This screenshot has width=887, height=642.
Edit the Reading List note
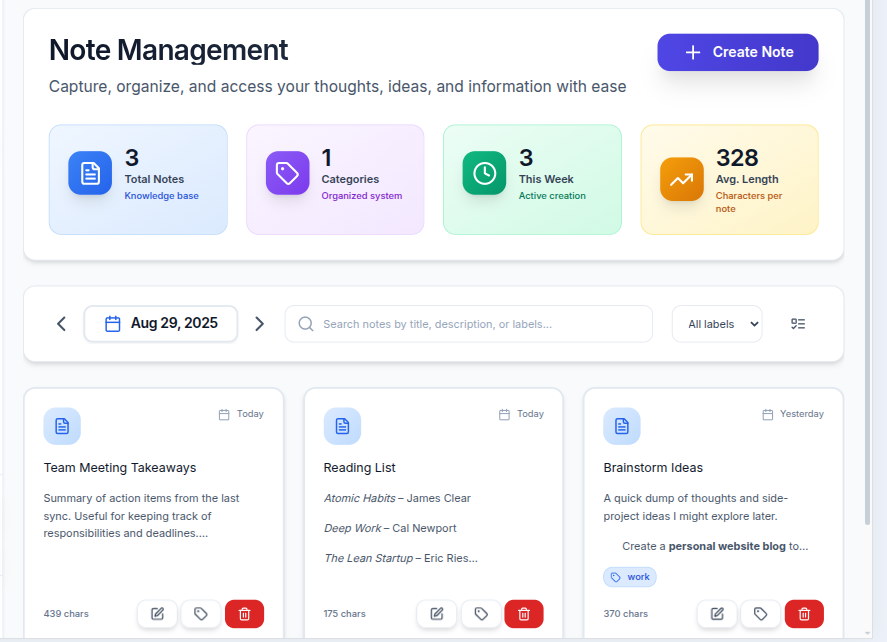tap(437, 614)
